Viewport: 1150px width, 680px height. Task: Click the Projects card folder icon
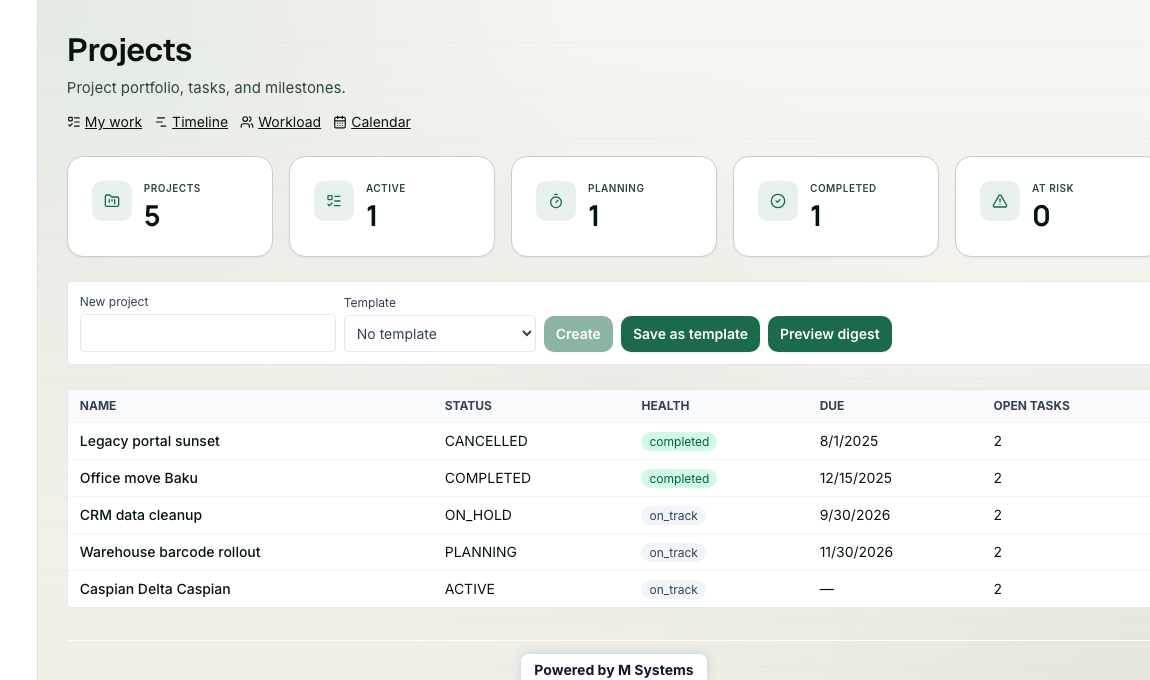click(x=111, y=201)
